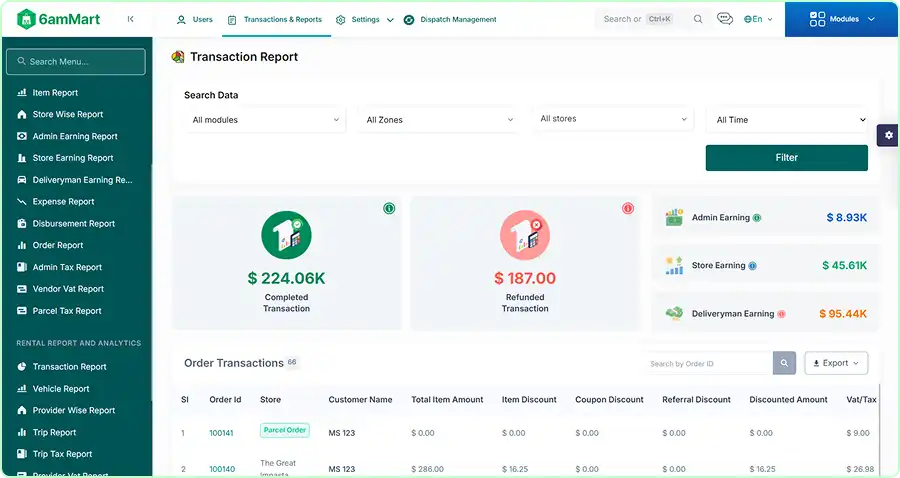Screen dimensions: 900x478
Task: Open Admin Earning Report in sidebar
Action: coord(76,136)
